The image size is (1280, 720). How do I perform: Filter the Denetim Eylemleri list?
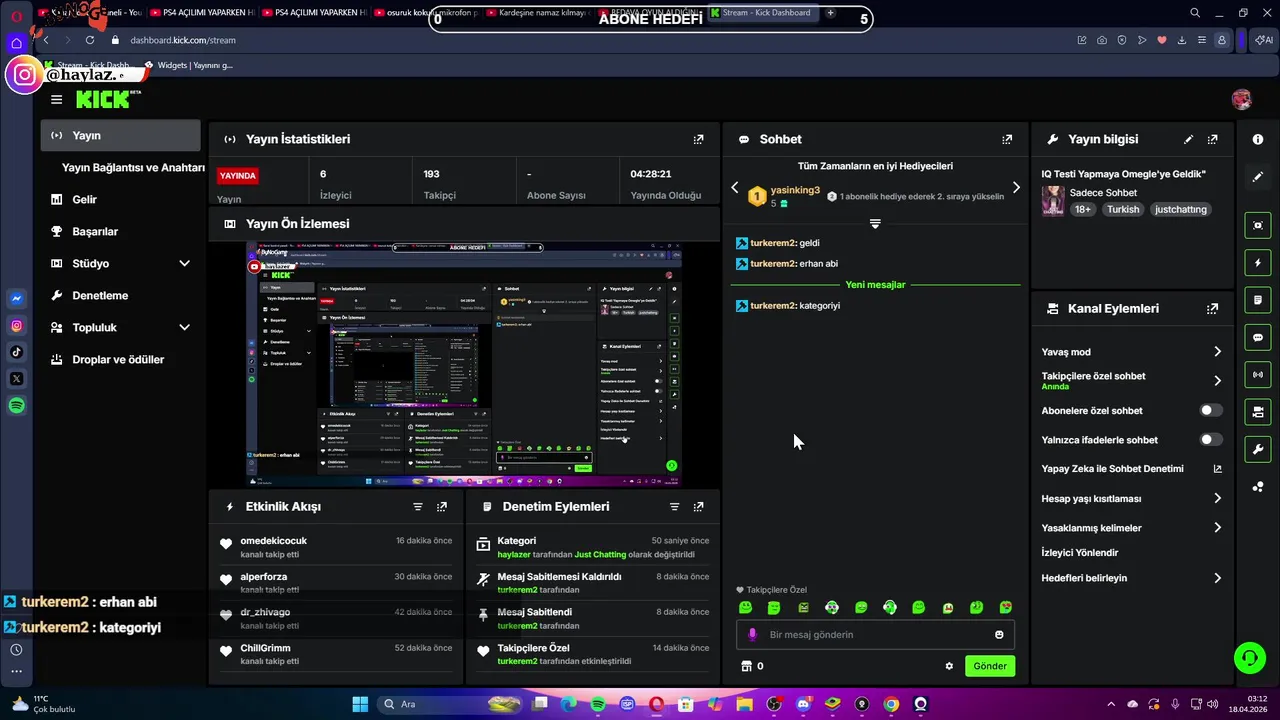(674, 507)
